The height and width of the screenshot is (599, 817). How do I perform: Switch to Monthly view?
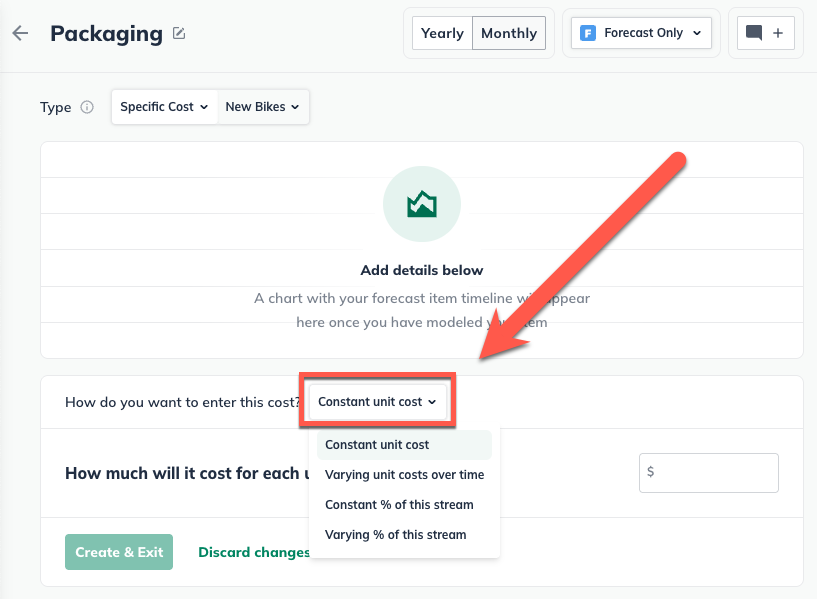(508, 33)
